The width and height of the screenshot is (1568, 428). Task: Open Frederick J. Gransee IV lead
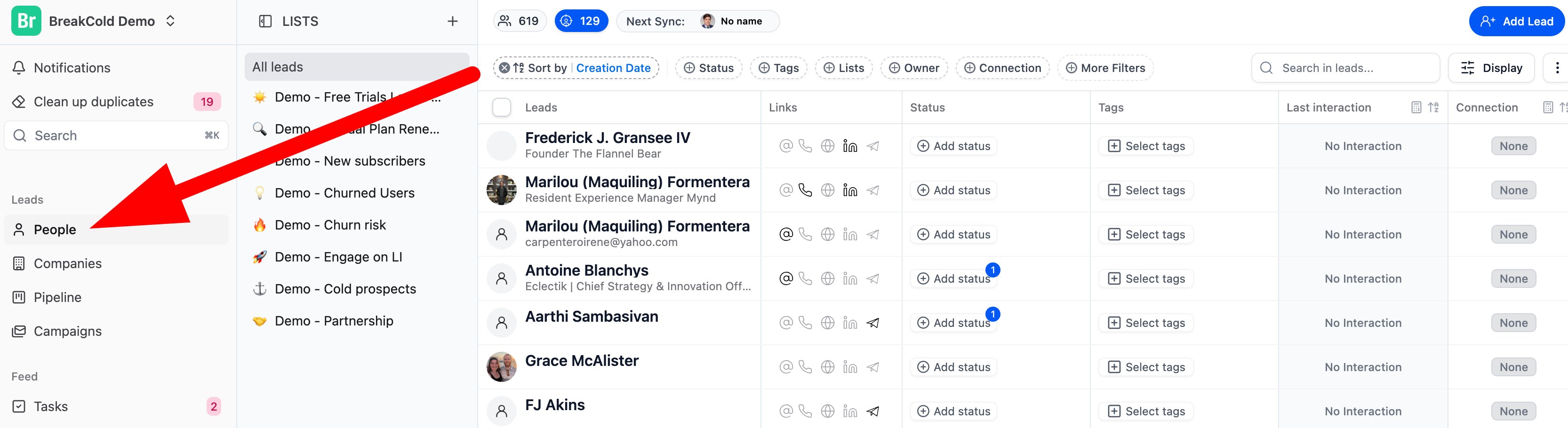(x=608, y=138)
